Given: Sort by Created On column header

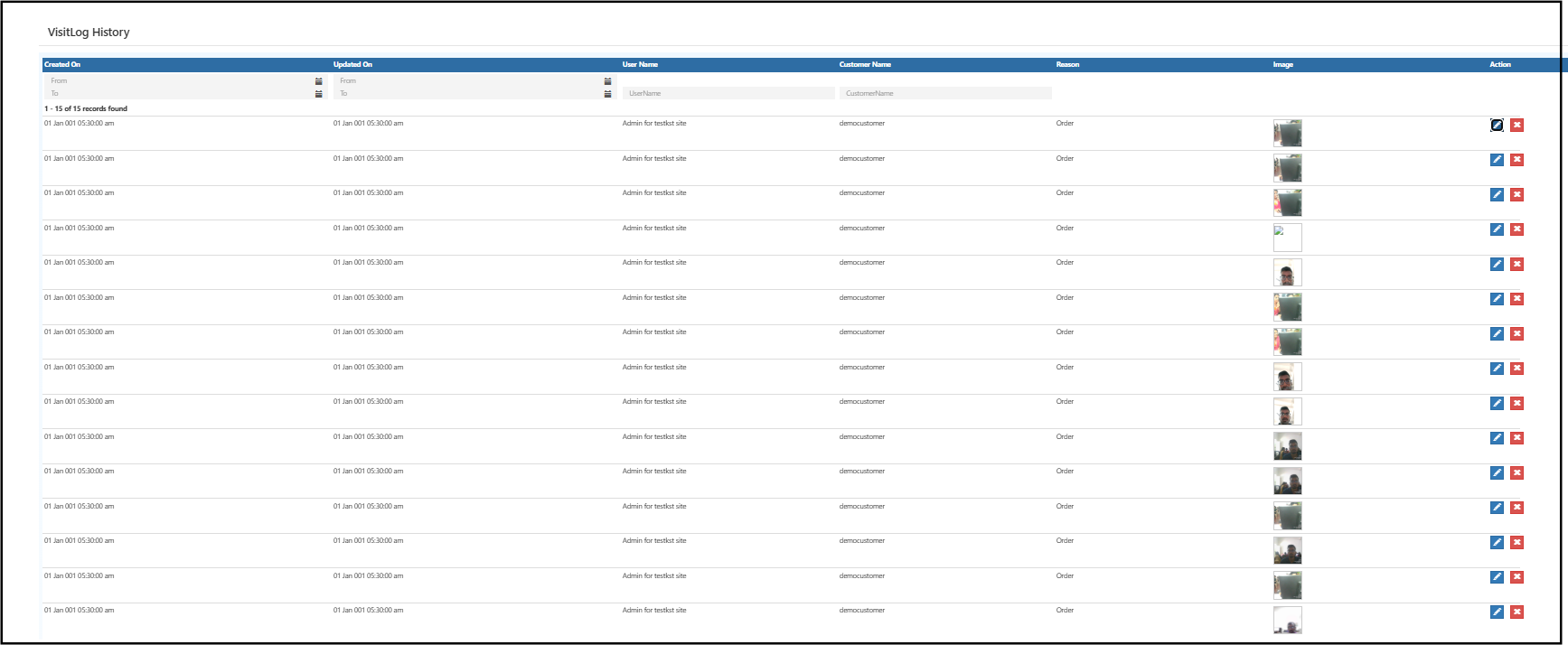Looking at the screenshot, I should 62,65.
